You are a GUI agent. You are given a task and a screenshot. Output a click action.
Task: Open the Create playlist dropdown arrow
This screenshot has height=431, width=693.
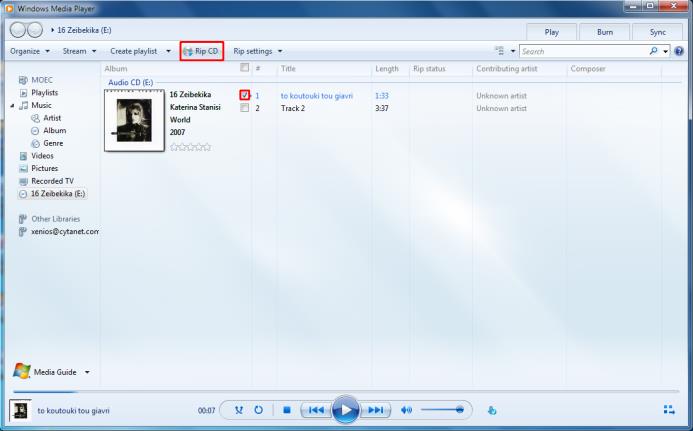[168, 51]
